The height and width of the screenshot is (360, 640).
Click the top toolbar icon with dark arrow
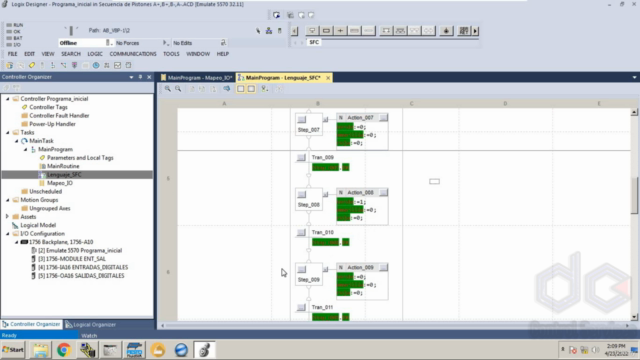276,15
